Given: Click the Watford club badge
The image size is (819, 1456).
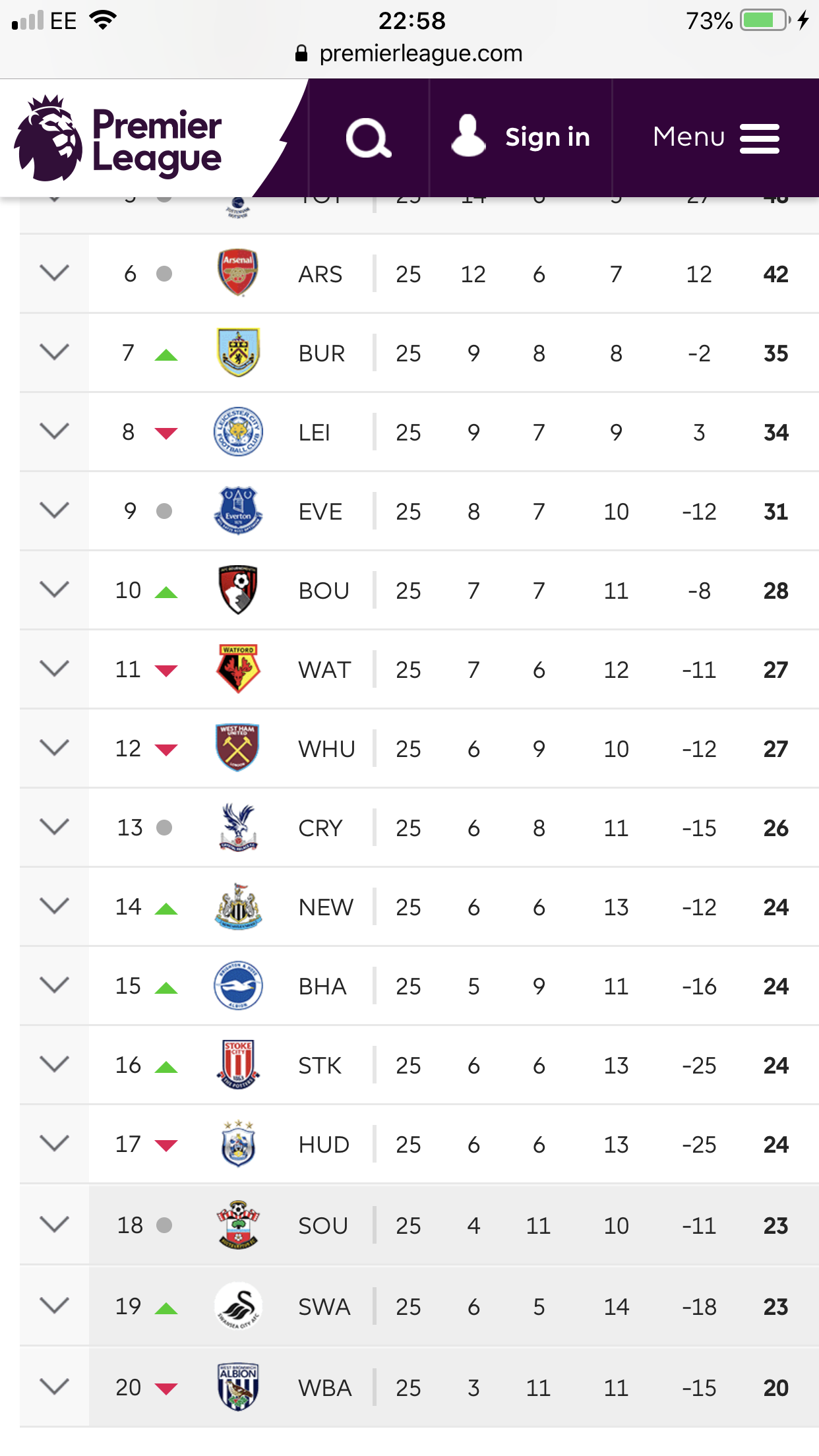Looking at the screenshot, I should (x=238, y=669).
